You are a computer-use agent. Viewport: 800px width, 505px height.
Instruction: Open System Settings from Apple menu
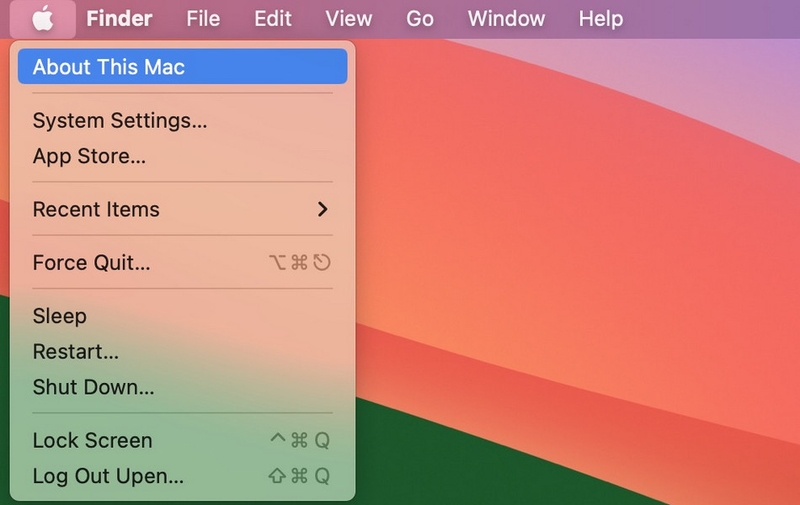(x=183, y=121)
